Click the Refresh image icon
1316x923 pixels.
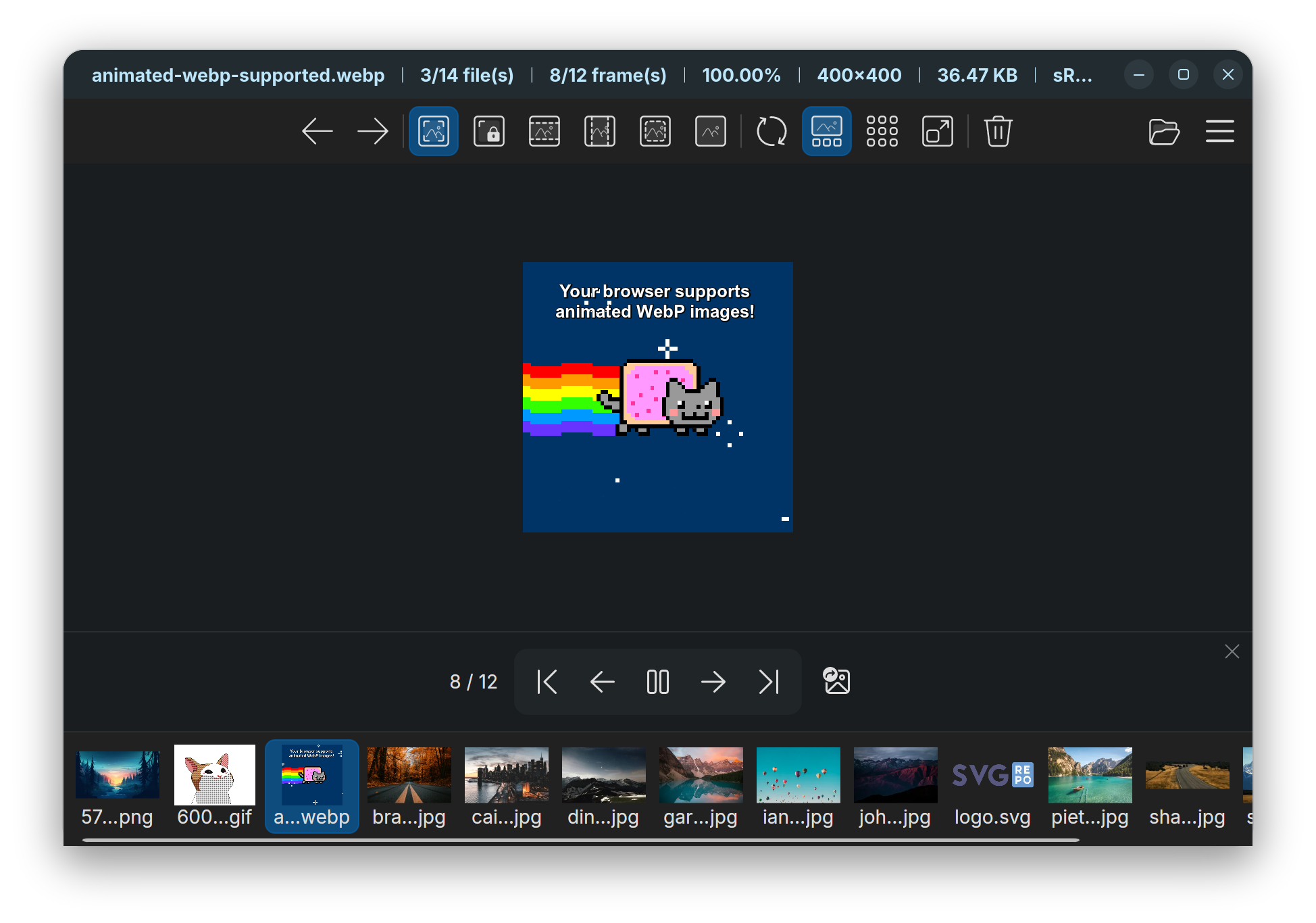click(771, 131)
